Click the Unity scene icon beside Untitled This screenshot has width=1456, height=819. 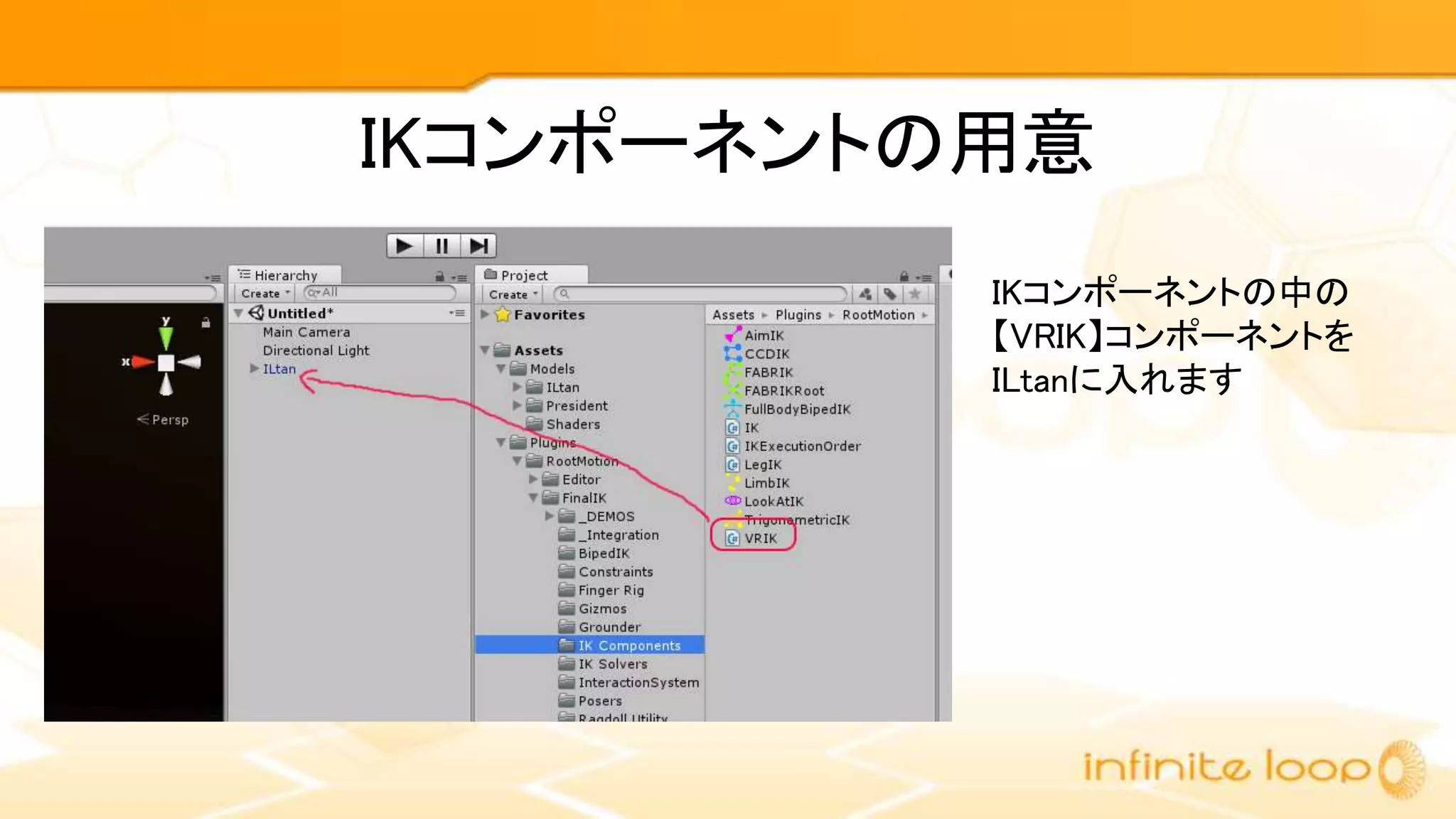[x=256, y=313]
